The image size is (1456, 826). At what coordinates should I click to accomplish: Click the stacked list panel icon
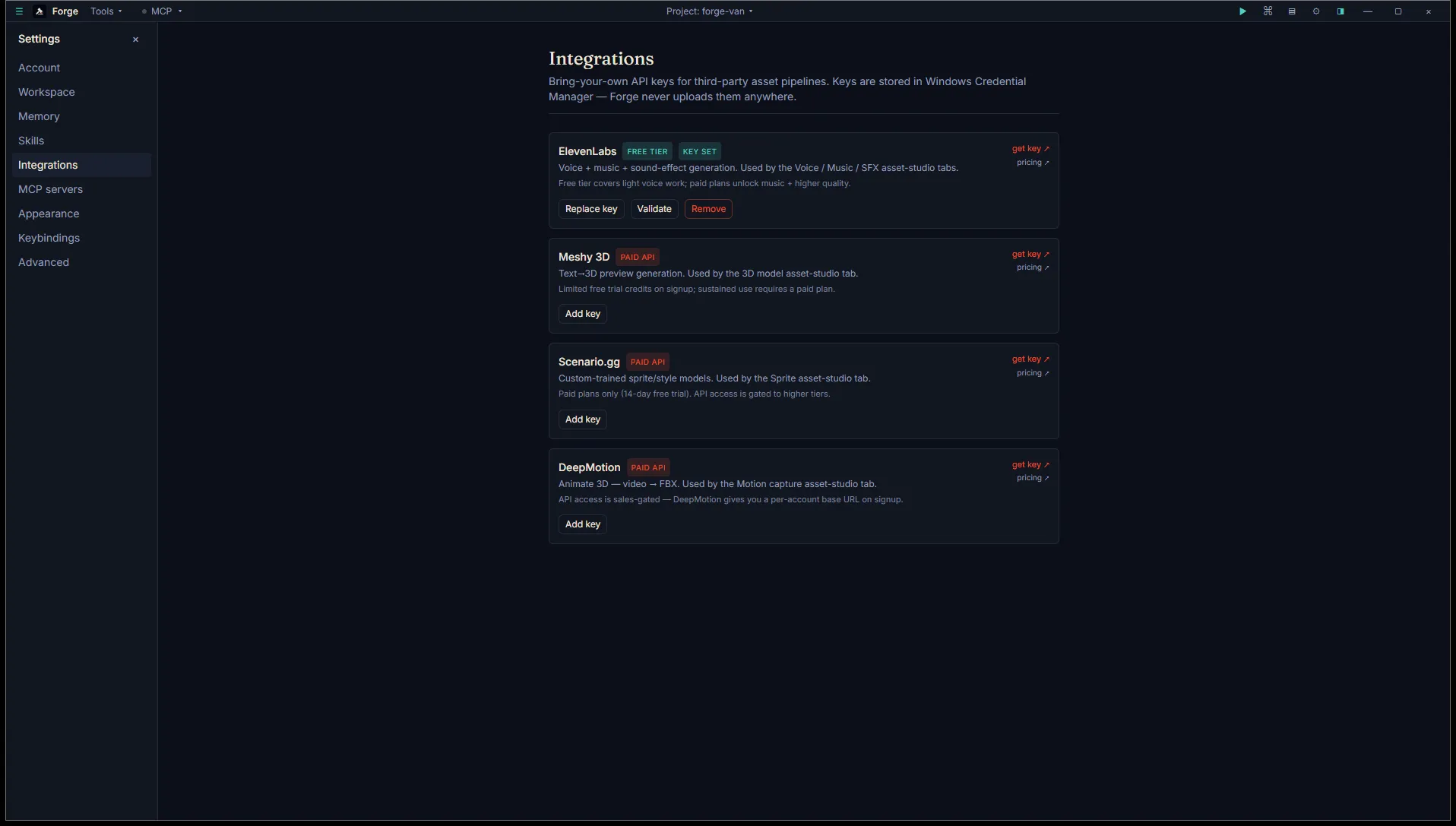(x=1292, y=11)
